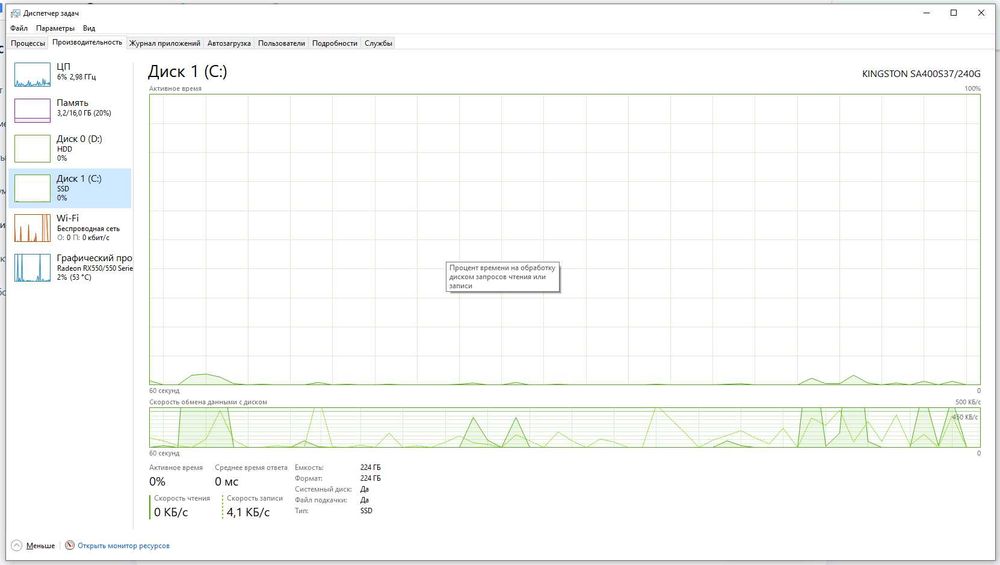The image size is (1000, 565).
Task: Open the Файл menu
Action: (18, 28)
